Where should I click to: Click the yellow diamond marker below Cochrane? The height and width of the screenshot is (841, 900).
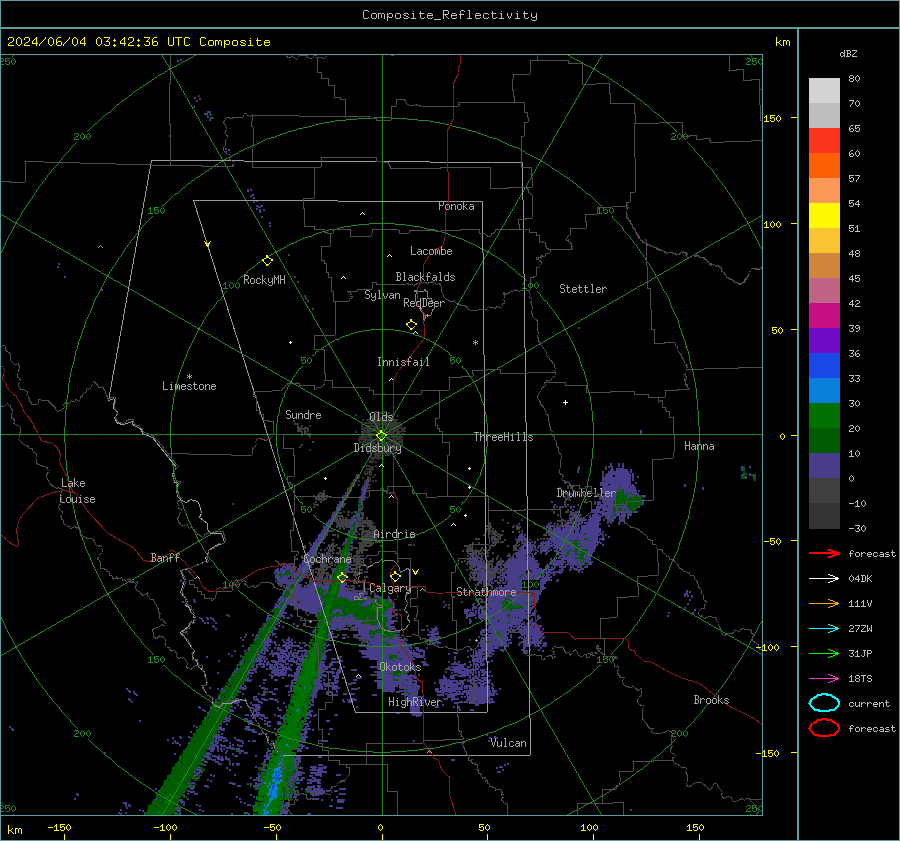click(x=342, y=577)
